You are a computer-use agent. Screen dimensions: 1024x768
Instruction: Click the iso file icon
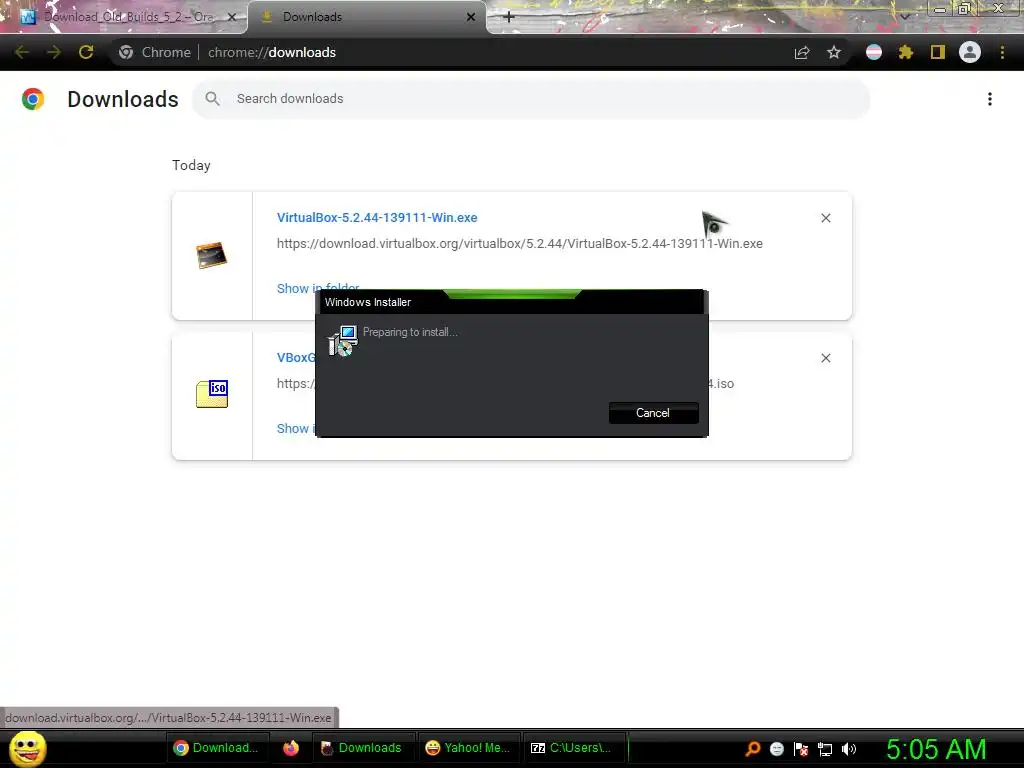pyautogui.click(x=212, y=394)
